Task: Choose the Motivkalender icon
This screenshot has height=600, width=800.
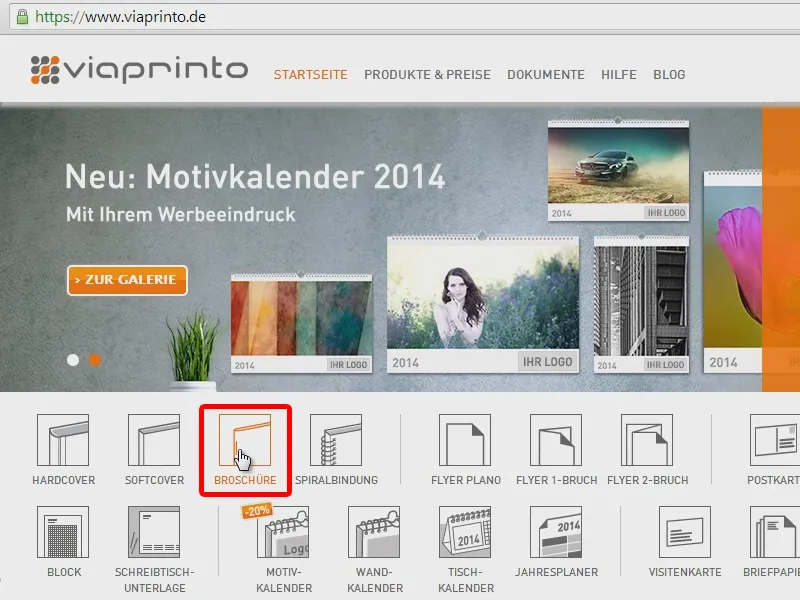Action: pyautogui.click(x=283, y=532)
